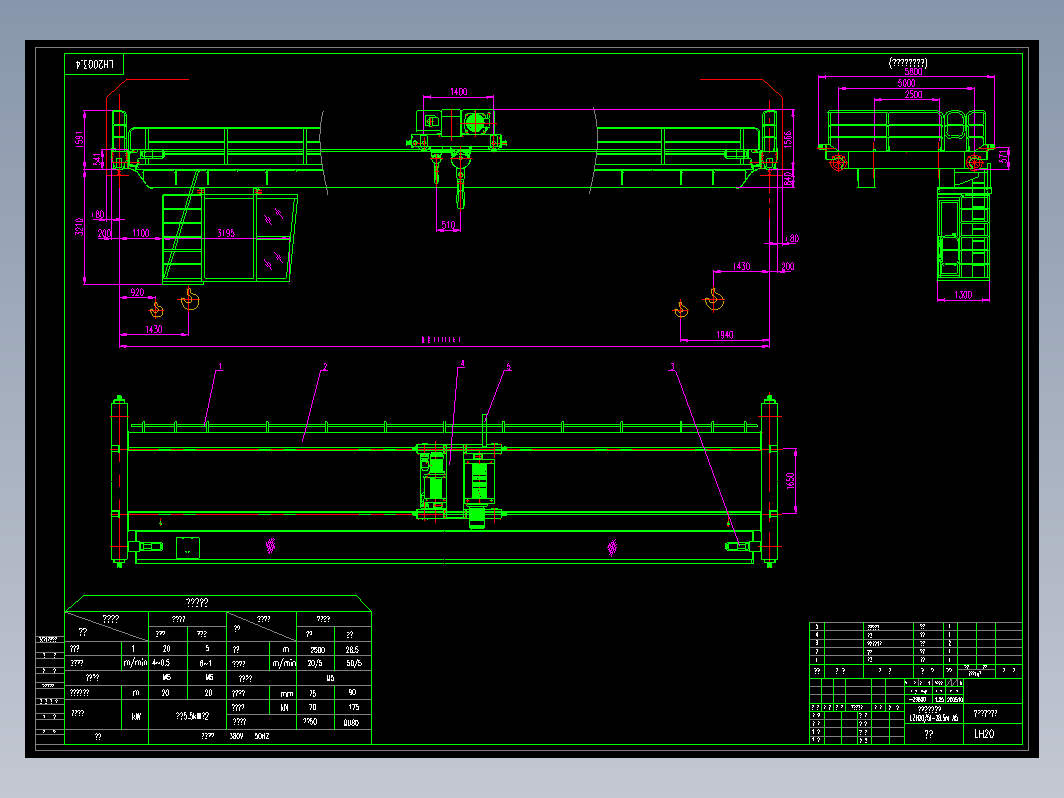
Task: Click the 3195 cab width dimension
Action: [226, 234]
